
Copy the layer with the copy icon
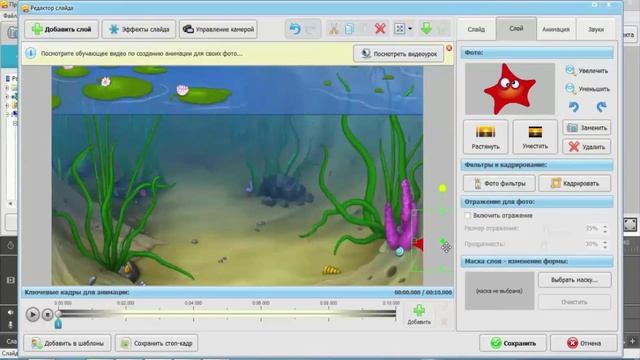[349, 29]
